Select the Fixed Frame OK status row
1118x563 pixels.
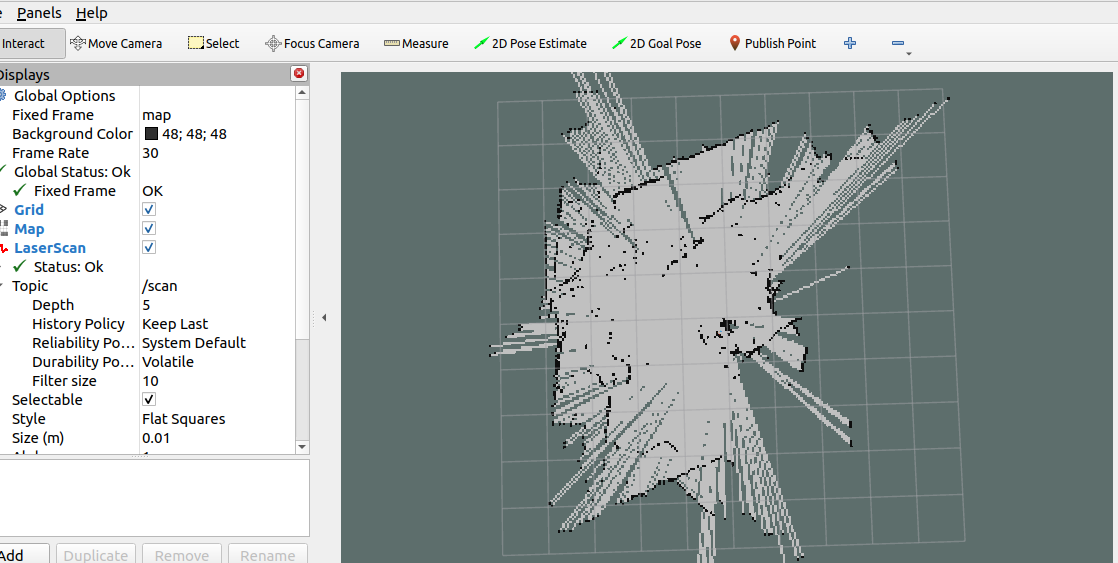pyautogui.click(x=146, y=191)
